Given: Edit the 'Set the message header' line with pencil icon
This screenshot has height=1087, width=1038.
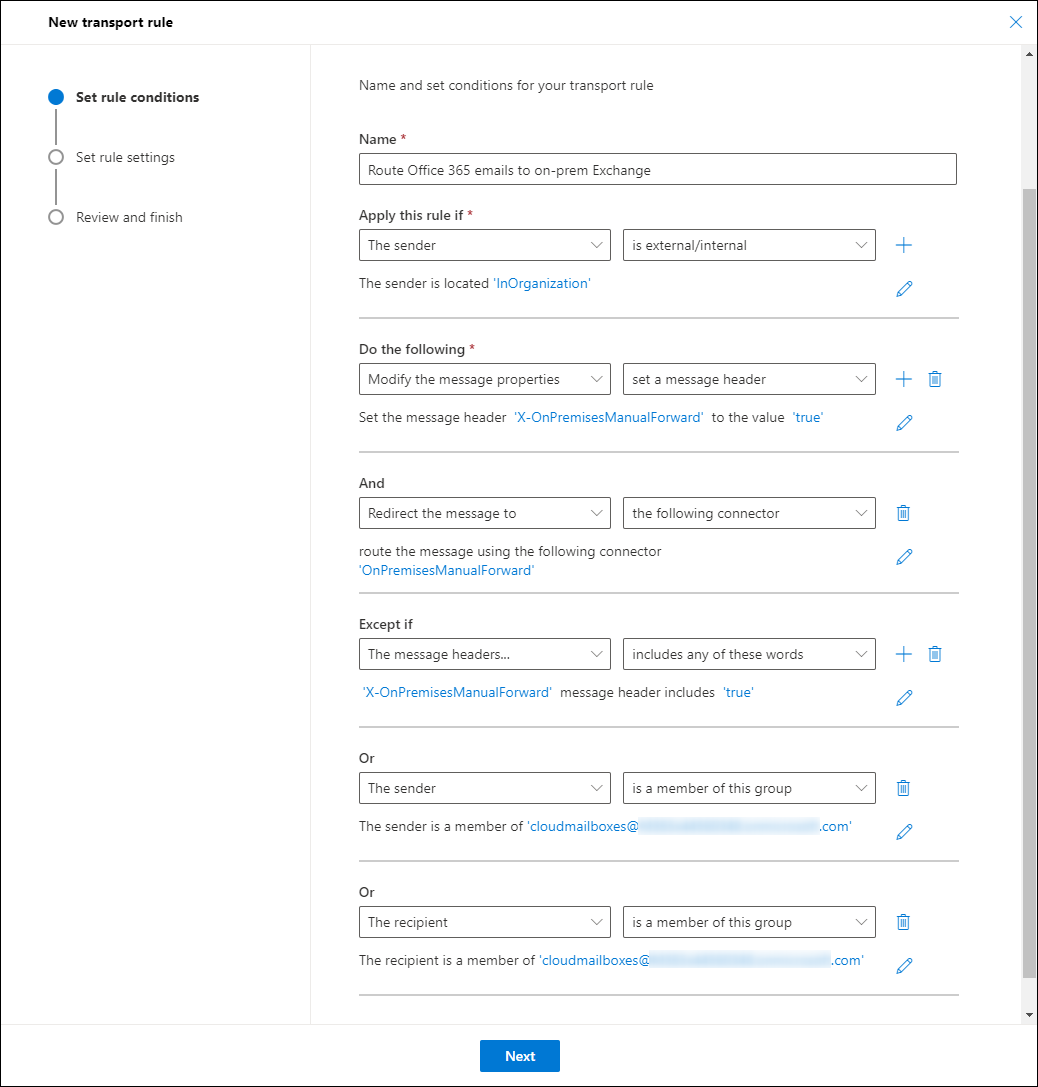Looking at the screenshot, I should point(904,422).
